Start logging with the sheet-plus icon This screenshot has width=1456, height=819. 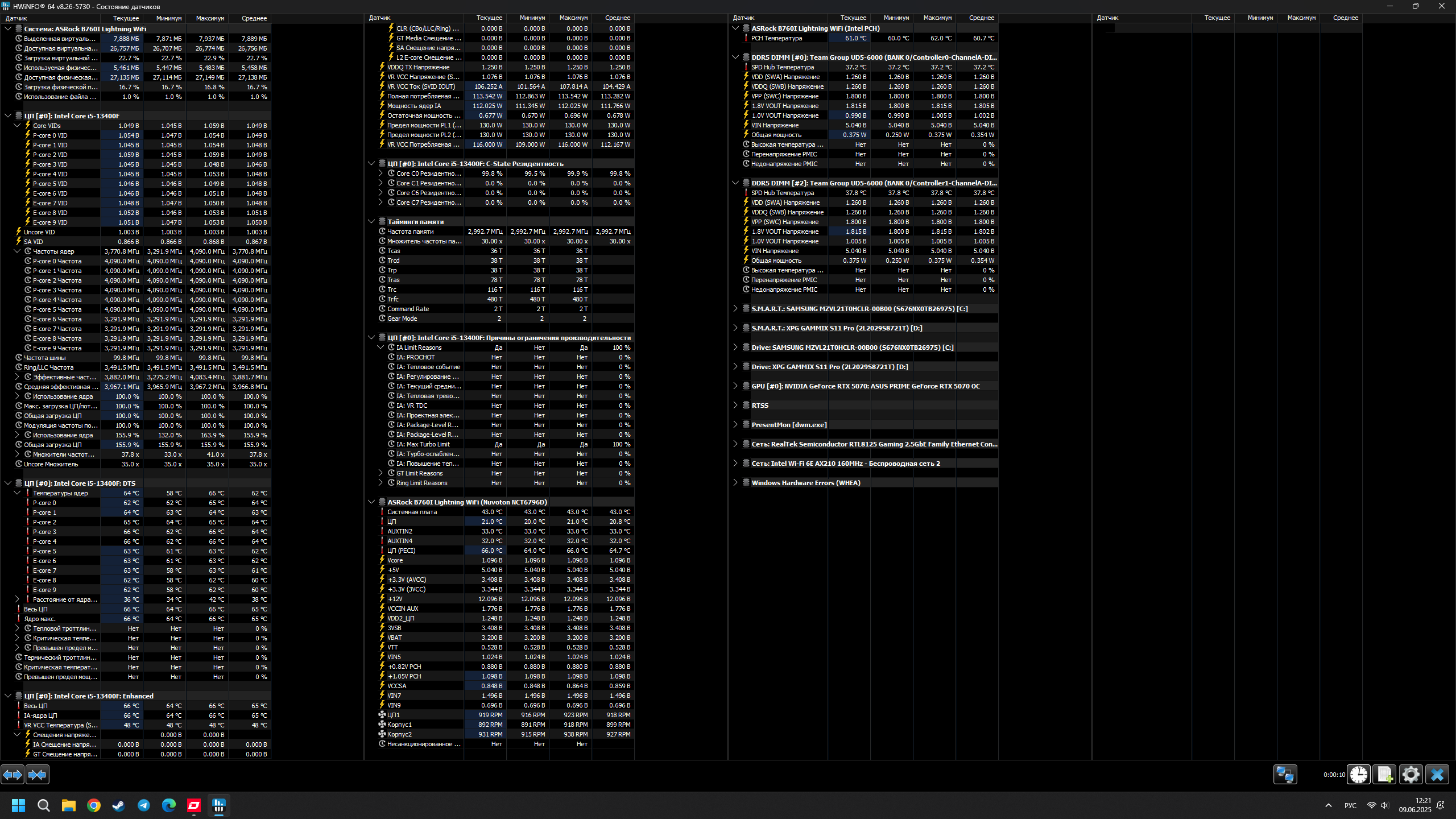coord(1384,774)
